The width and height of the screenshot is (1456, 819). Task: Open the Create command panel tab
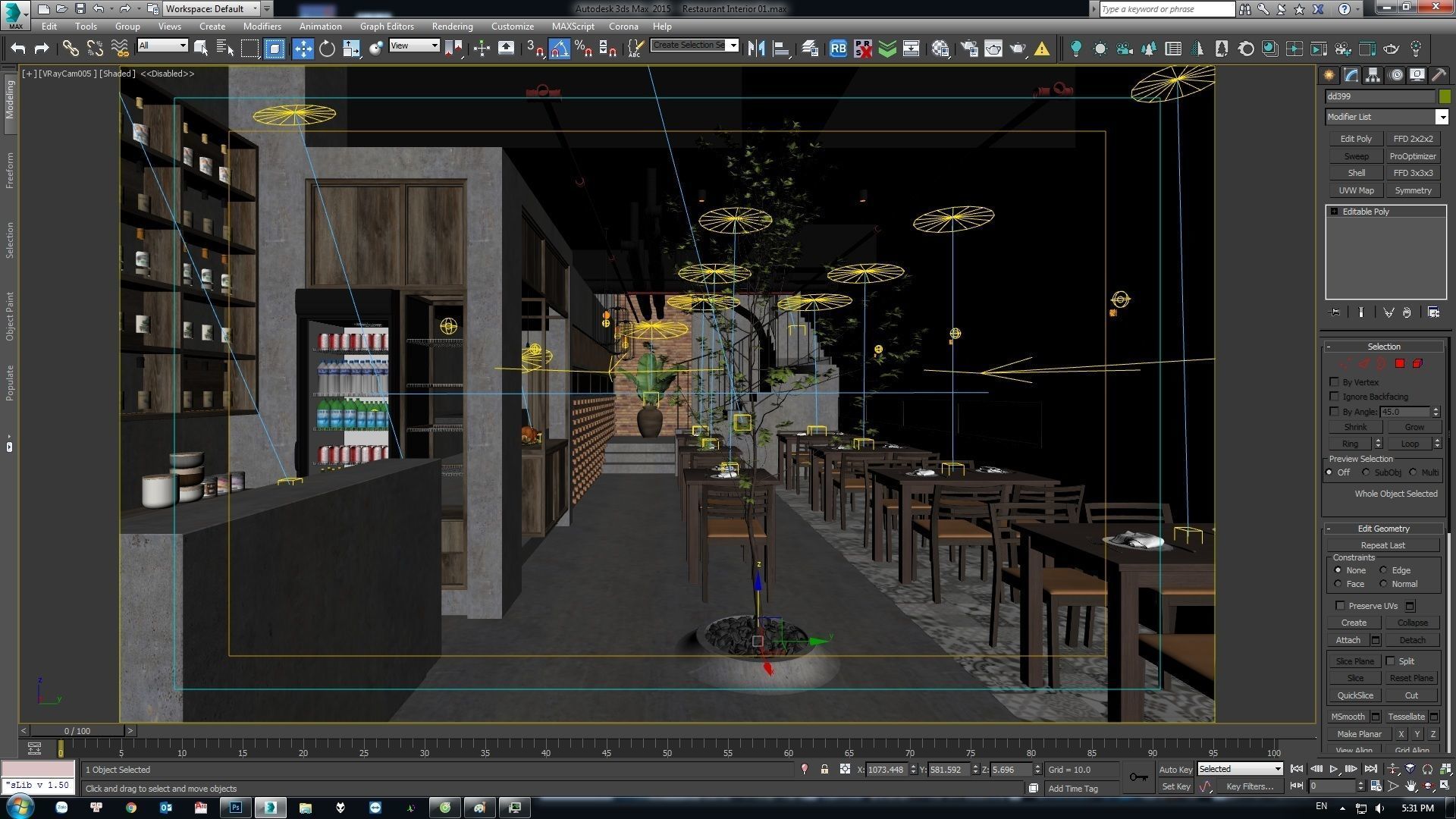[x=1329, y=75]
